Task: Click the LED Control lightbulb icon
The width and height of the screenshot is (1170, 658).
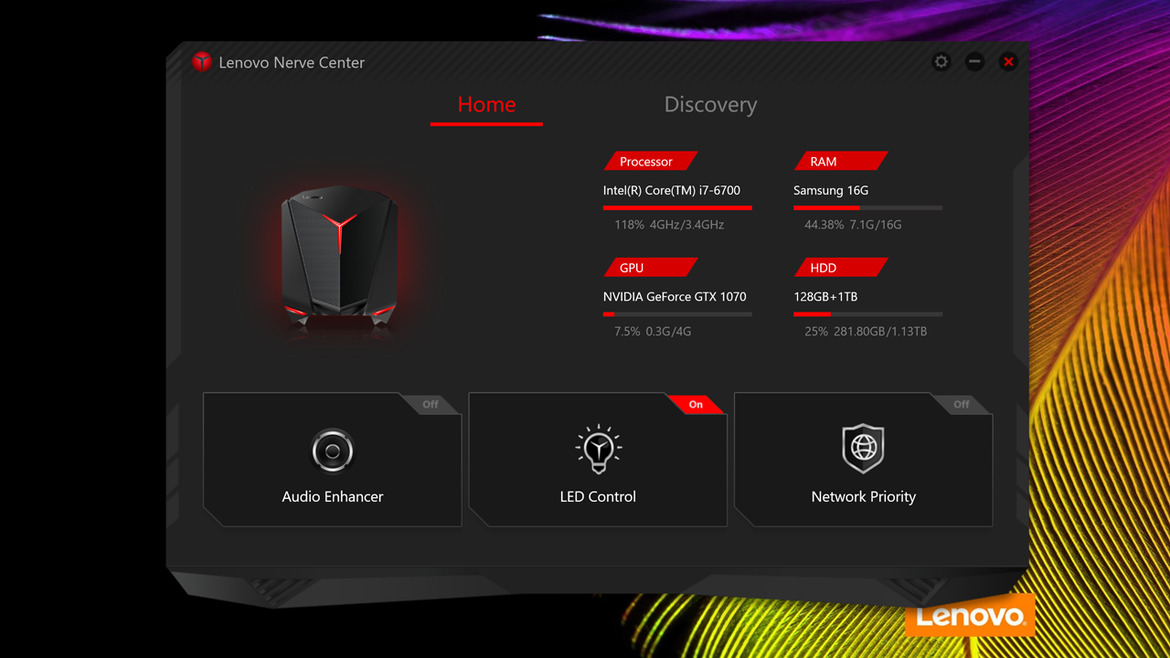Action: coord(598,449)
